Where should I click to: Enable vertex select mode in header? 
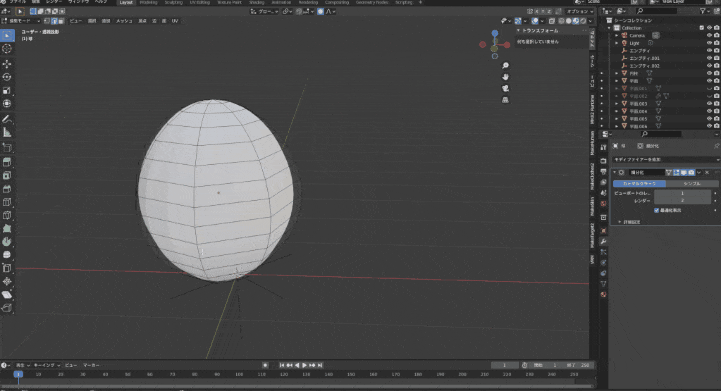pyautogui.click(x=47, y=21)
